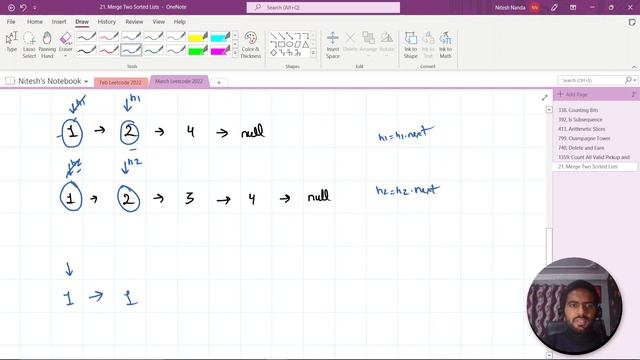This screenshot has height=360, width=640.
Task: Choose the diamond shape in Shapes gallery
Action: click(x=273, y=53)
